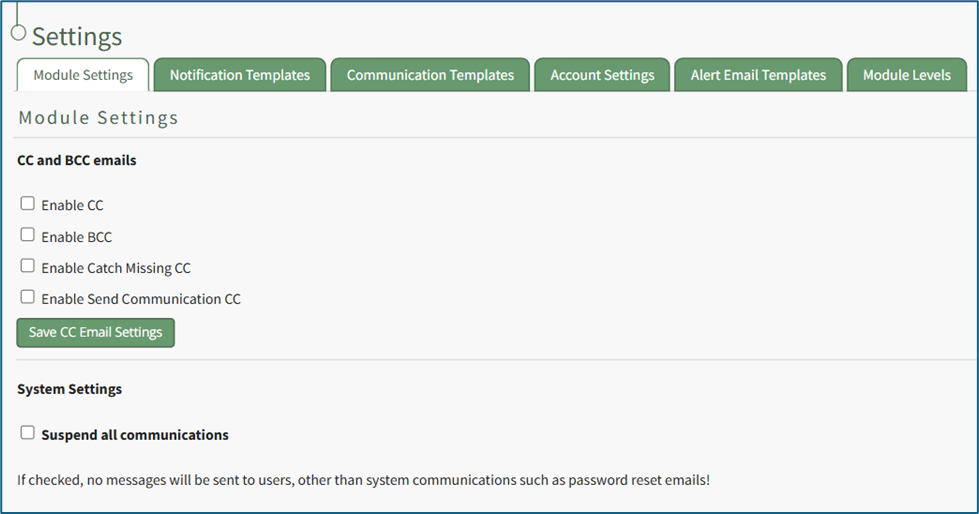Click the CC and BCC emails heading

pos(77,160)
